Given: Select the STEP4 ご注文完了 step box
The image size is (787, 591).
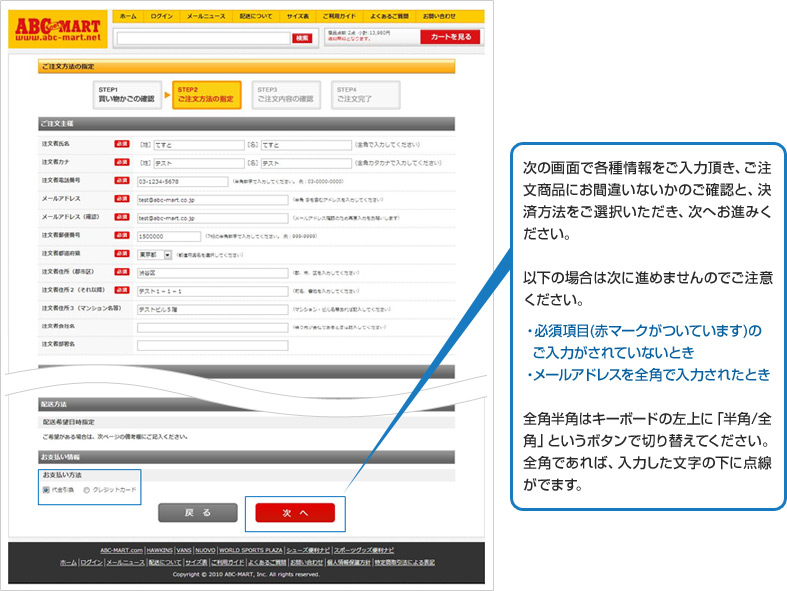Looking at the screenshot, I should coord(365,94).
